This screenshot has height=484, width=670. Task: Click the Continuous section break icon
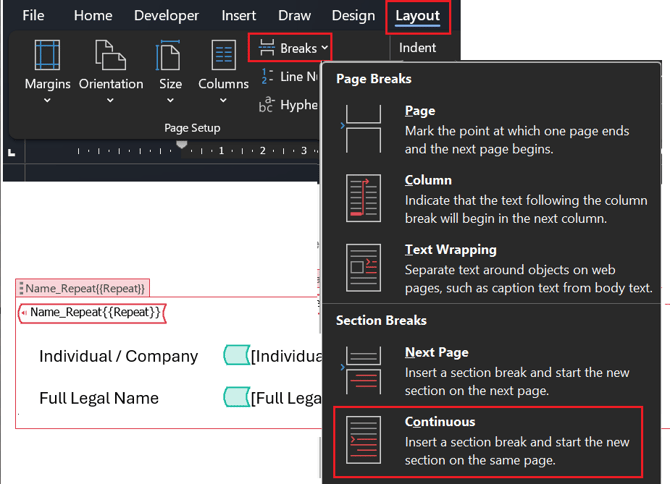[363, 439]
